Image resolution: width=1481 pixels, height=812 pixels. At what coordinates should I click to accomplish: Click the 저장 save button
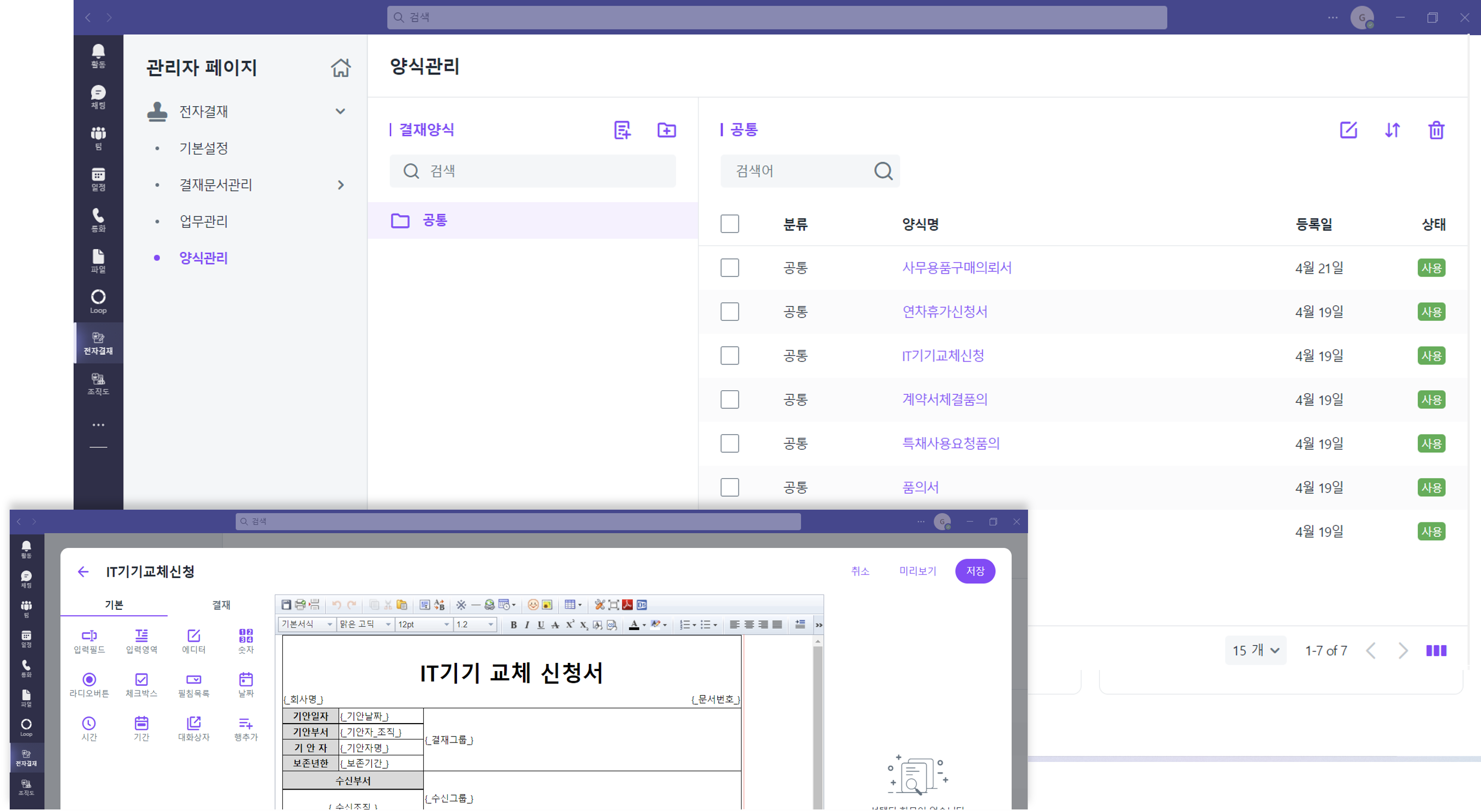tap(975, 571)
